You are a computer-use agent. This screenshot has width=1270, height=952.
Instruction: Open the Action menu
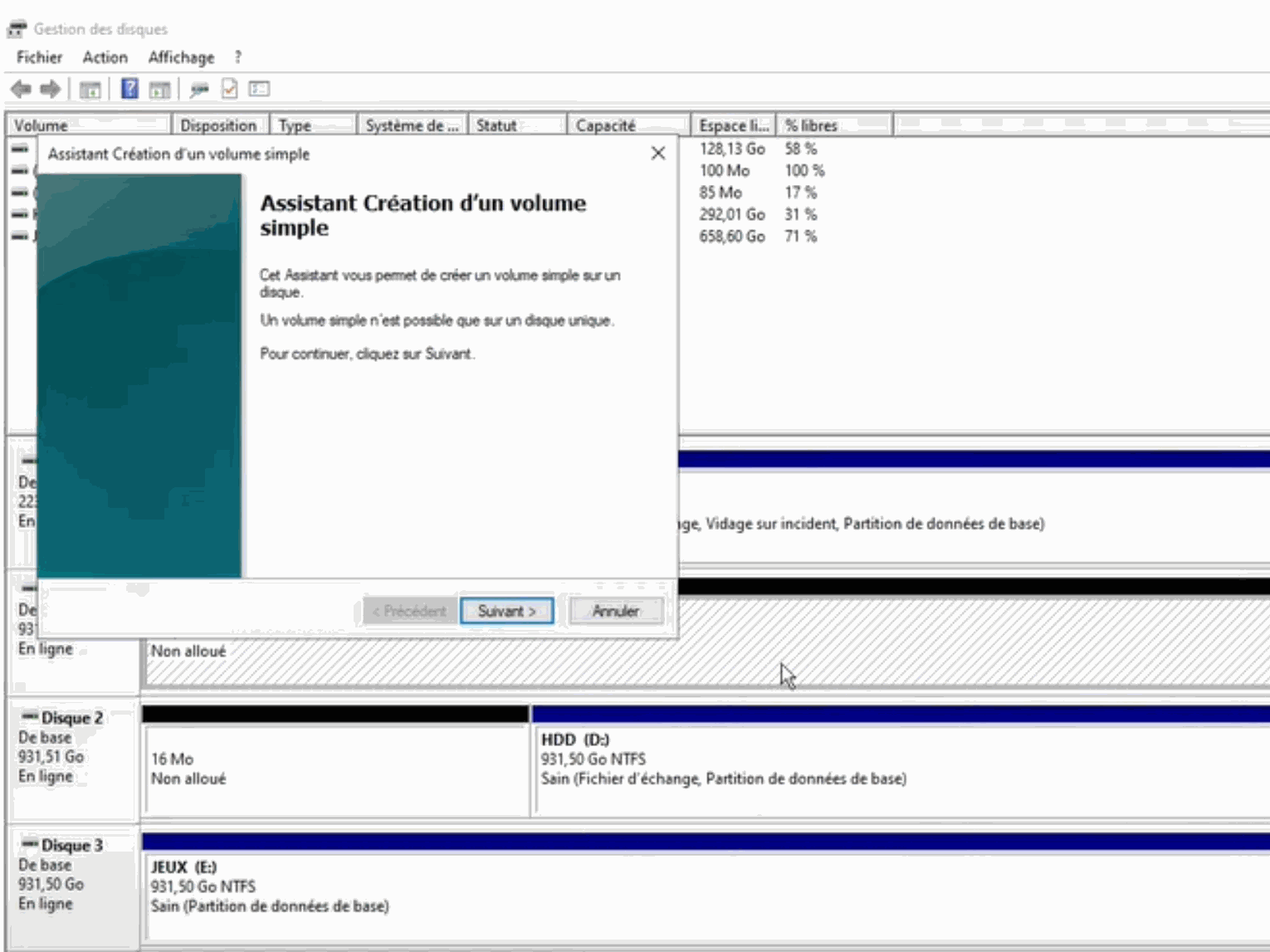[105, 57]
